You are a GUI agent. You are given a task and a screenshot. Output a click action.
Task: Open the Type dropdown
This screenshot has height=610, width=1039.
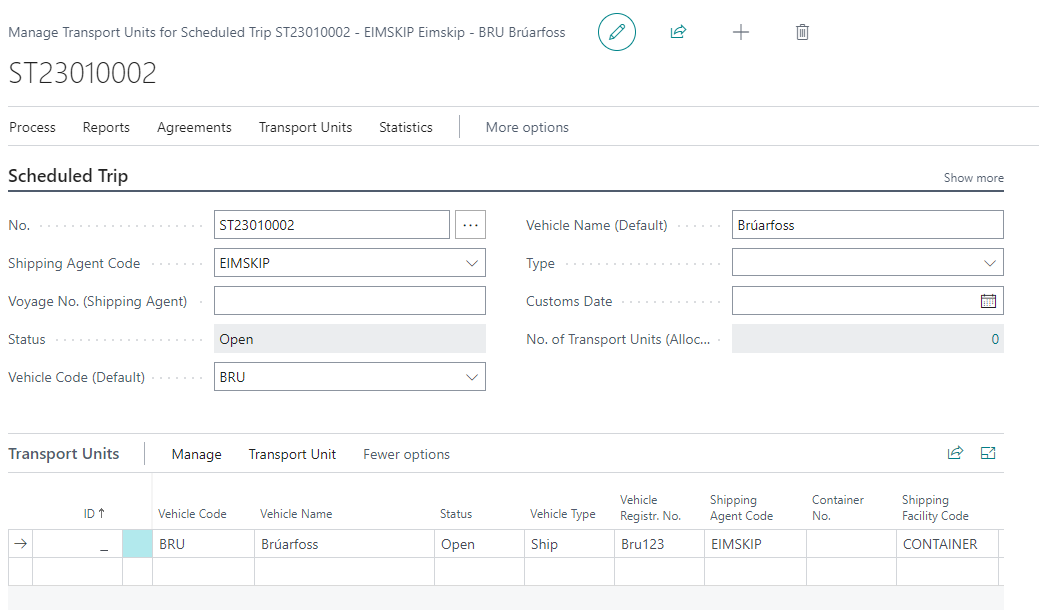989,263
